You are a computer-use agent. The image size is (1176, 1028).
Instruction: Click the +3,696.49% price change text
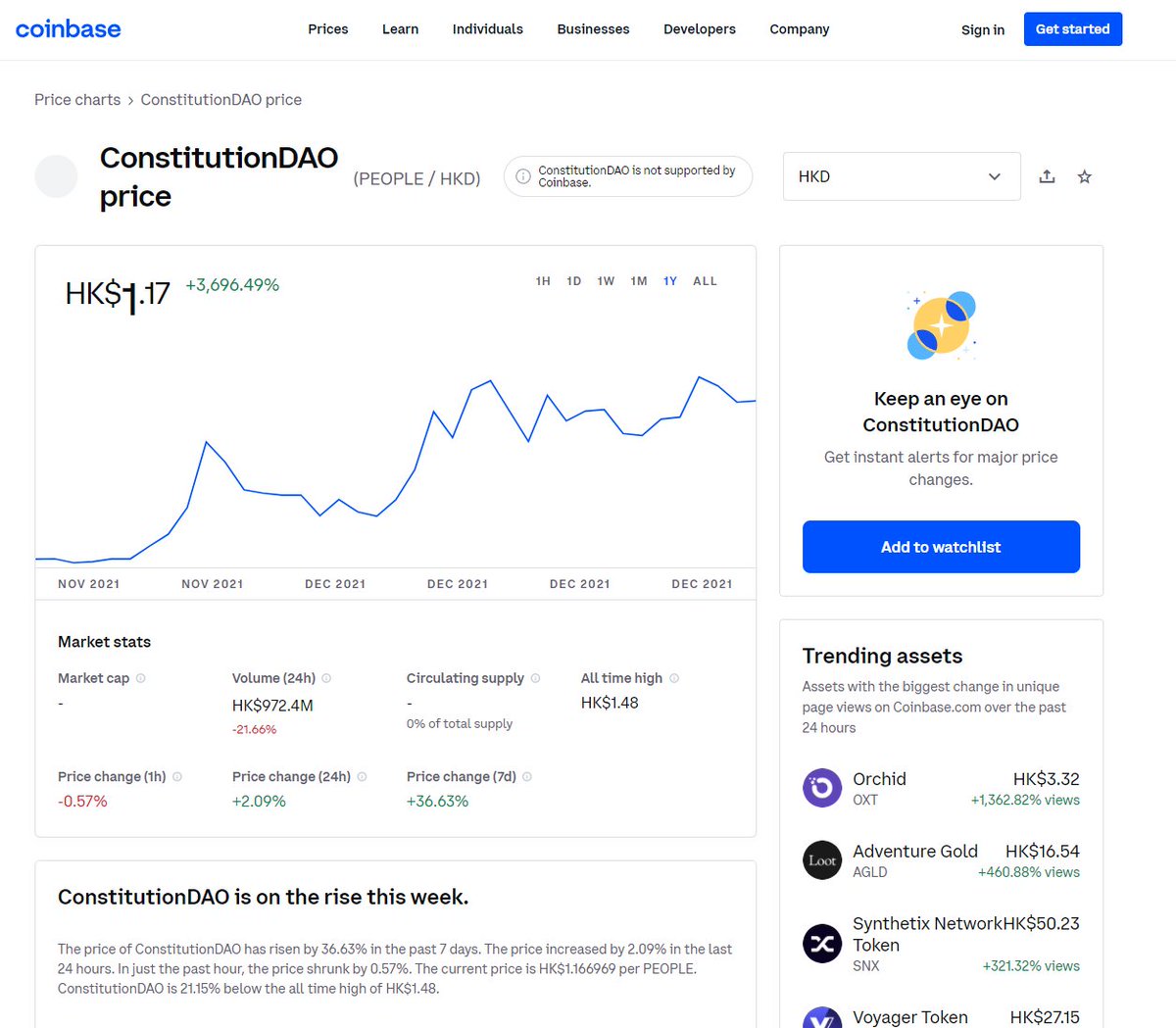pos(232,285)
